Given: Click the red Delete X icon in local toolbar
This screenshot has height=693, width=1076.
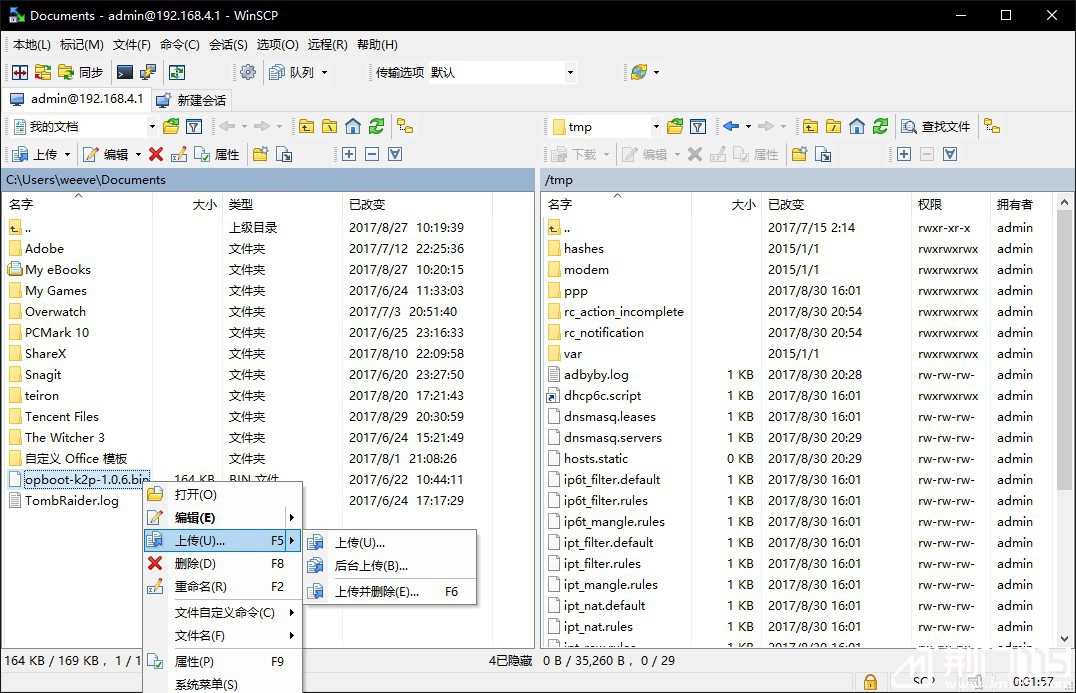Looking at the screenshot, I should pyautogui.click(x=156, y=154).
